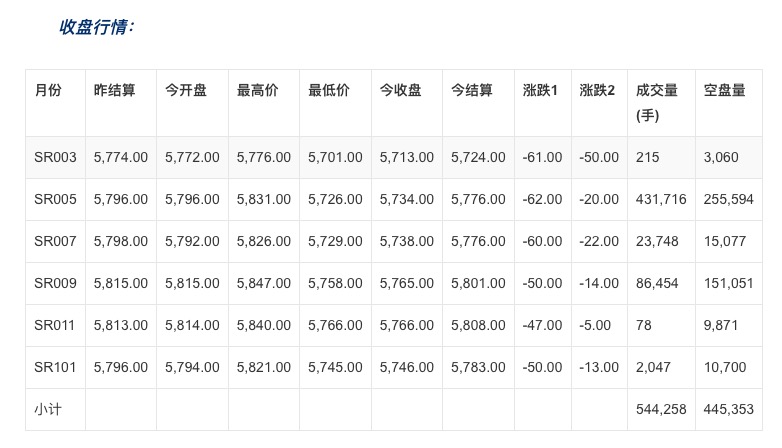Select the 今结算 column header

click(472, 91)
